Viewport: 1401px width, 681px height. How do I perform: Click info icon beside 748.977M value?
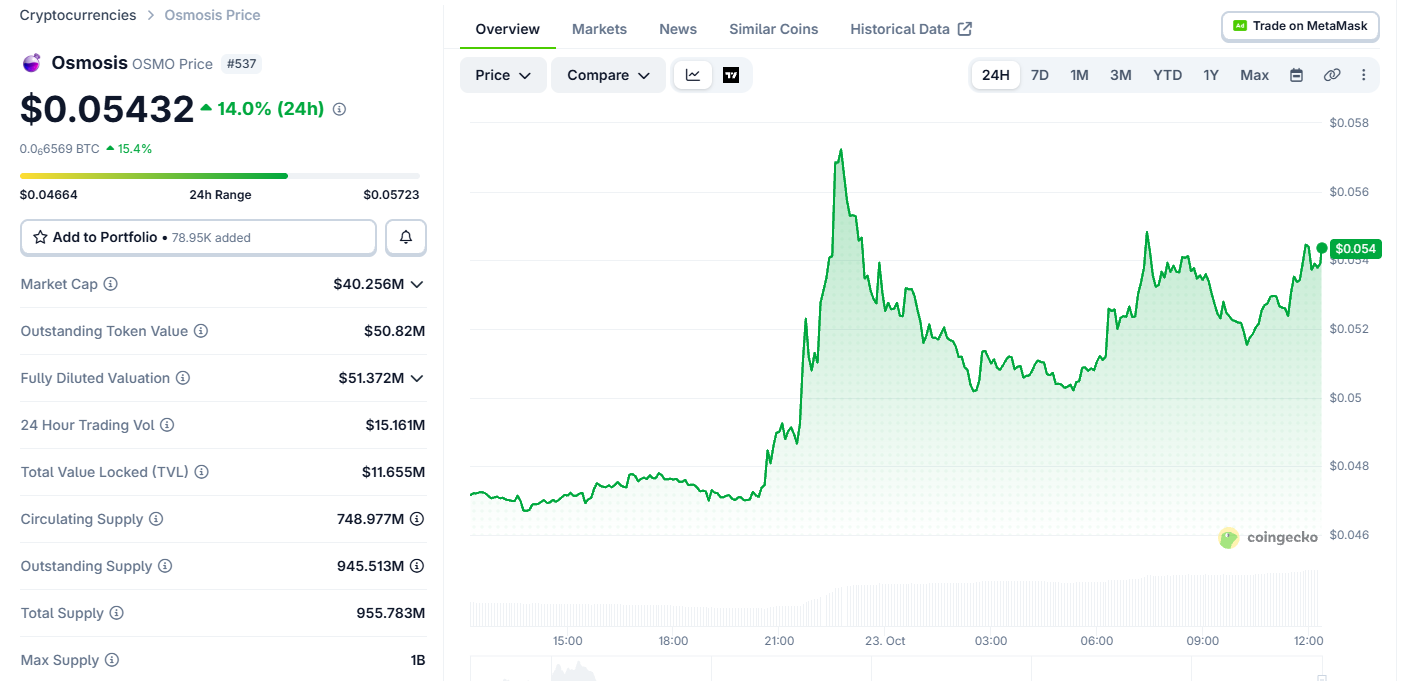coord(417,519)
